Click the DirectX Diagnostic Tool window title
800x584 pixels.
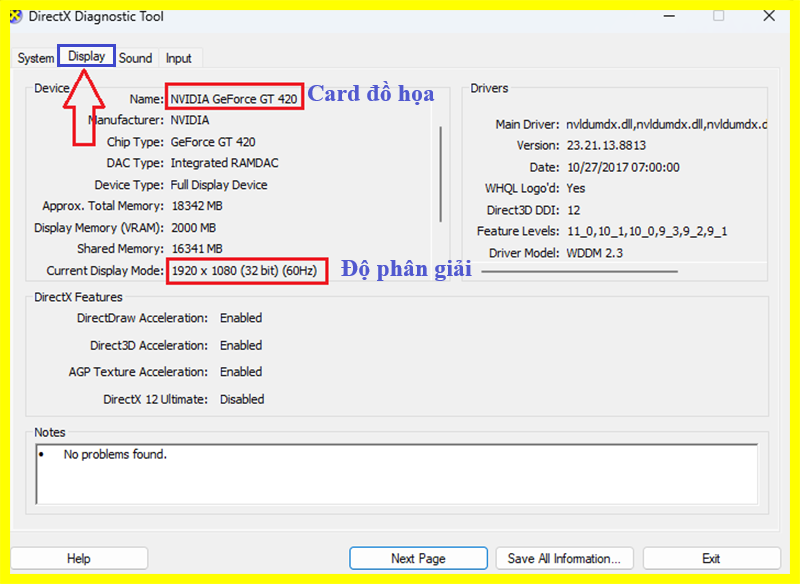click(96, 16)
